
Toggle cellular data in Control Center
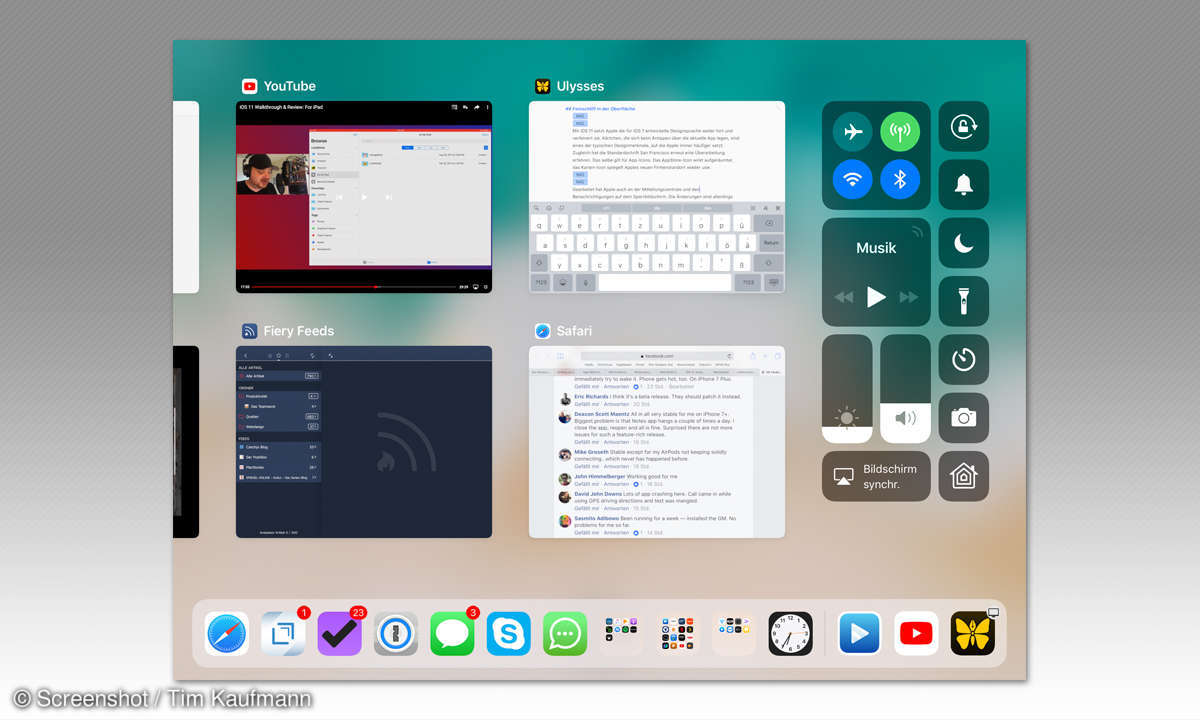point(900,131)
